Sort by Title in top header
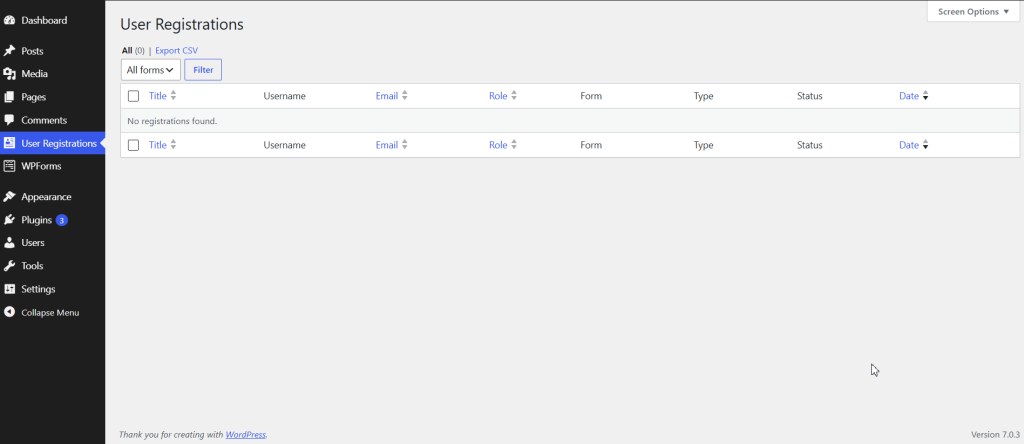Screen dimensions: 1024x444 coord(157,96)
